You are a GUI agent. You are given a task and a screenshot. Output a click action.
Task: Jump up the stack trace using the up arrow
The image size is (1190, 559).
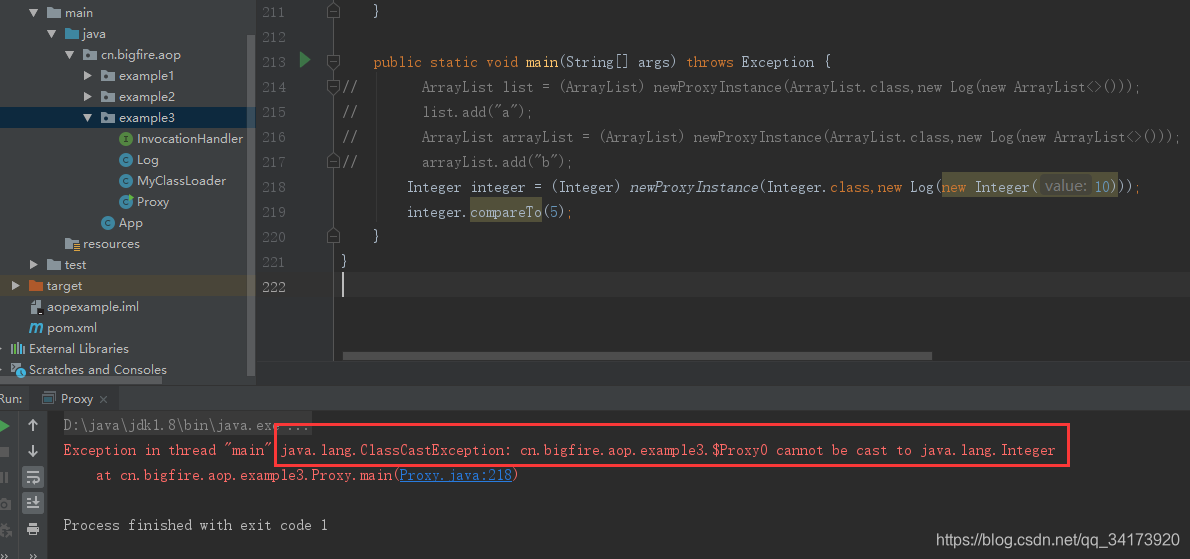[x=33, y=426]
